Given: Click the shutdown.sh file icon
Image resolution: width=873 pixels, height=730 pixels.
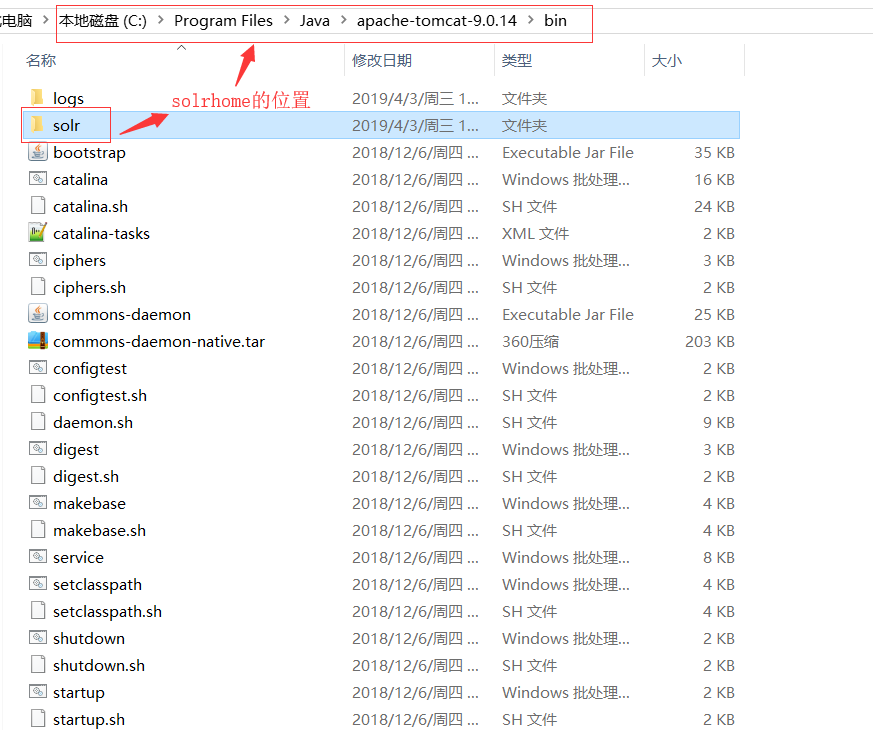Looking at the screenshot, I should [x=37, y=665].
